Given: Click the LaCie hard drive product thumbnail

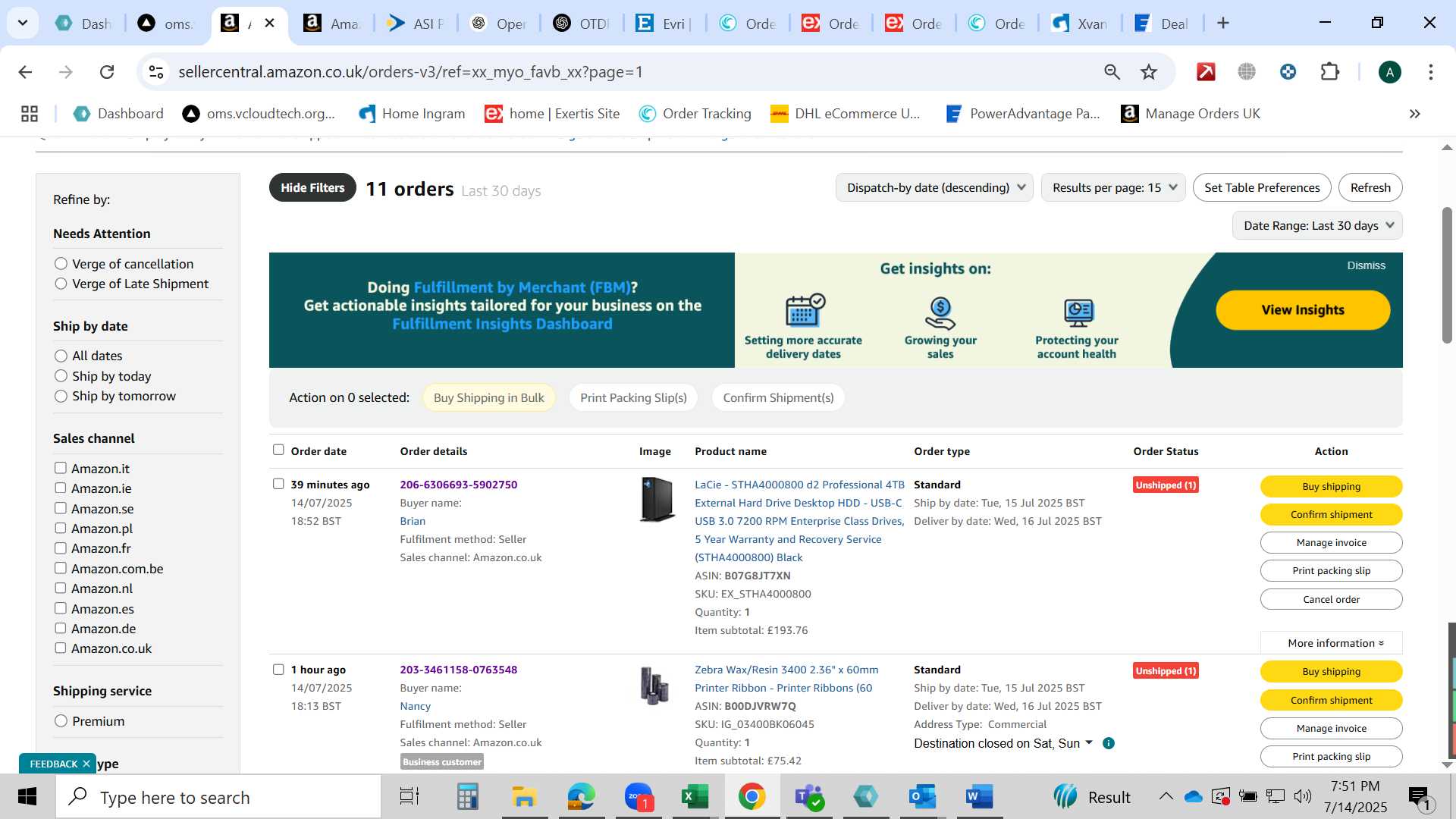Looking at the screenshot, I should click(657, 500).
